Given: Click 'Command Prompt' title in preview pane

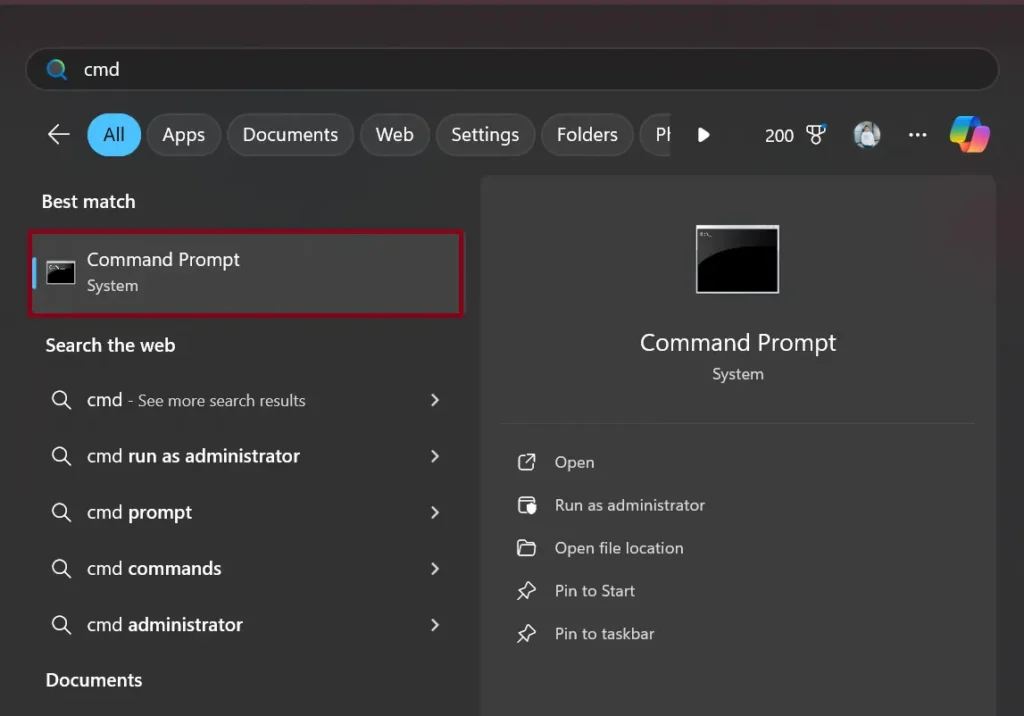Looking at the screenshot, I should tap(738, 342).
